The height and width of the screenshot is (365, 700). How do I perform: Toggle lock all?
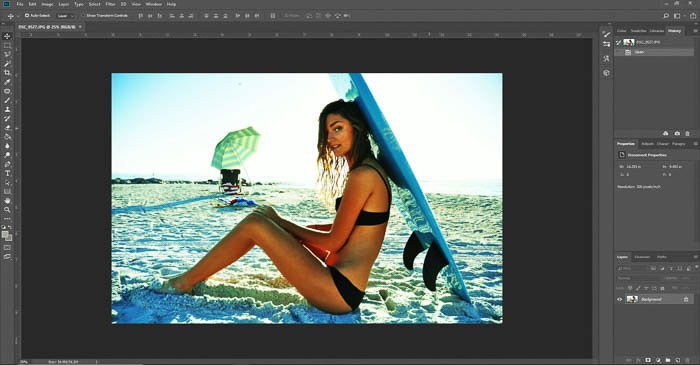click(x=662, y=288)
